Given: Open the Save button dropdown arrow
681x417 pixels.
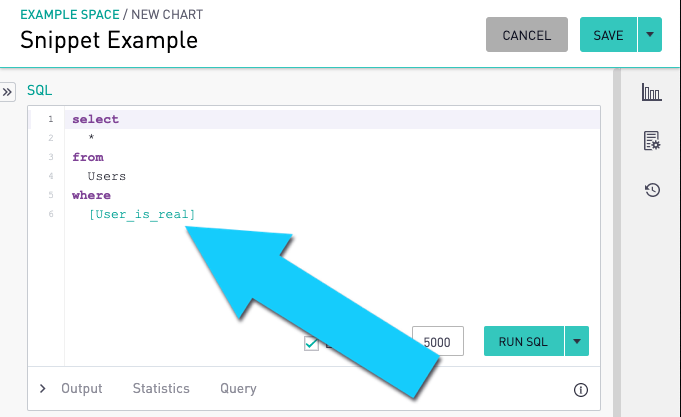Looking at the screenshot, I should tap(650, 35).
